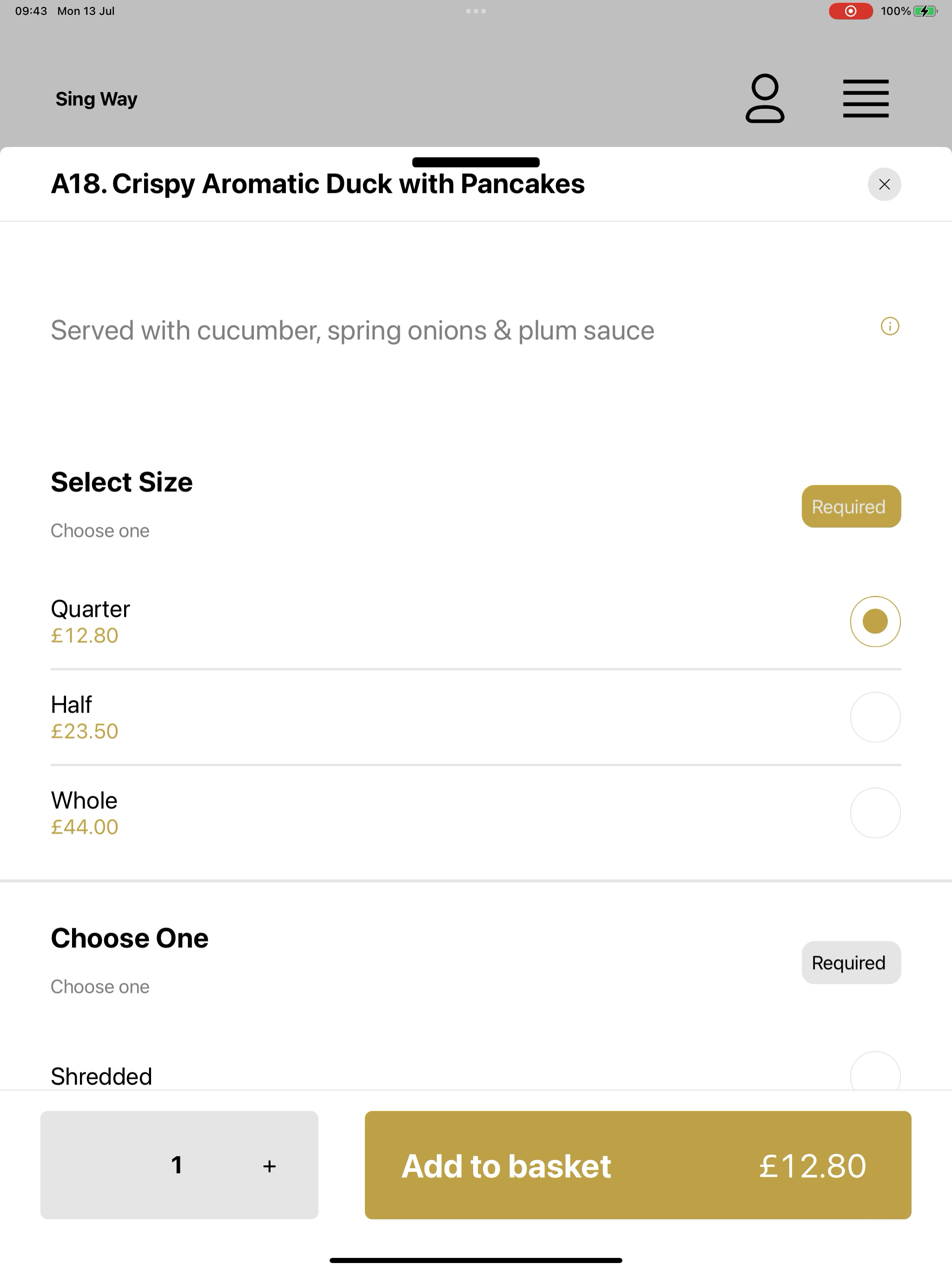Open the hamburger menu icon
The height and width of the screenshot is (1270, 952).
click(x=866, y=99)
